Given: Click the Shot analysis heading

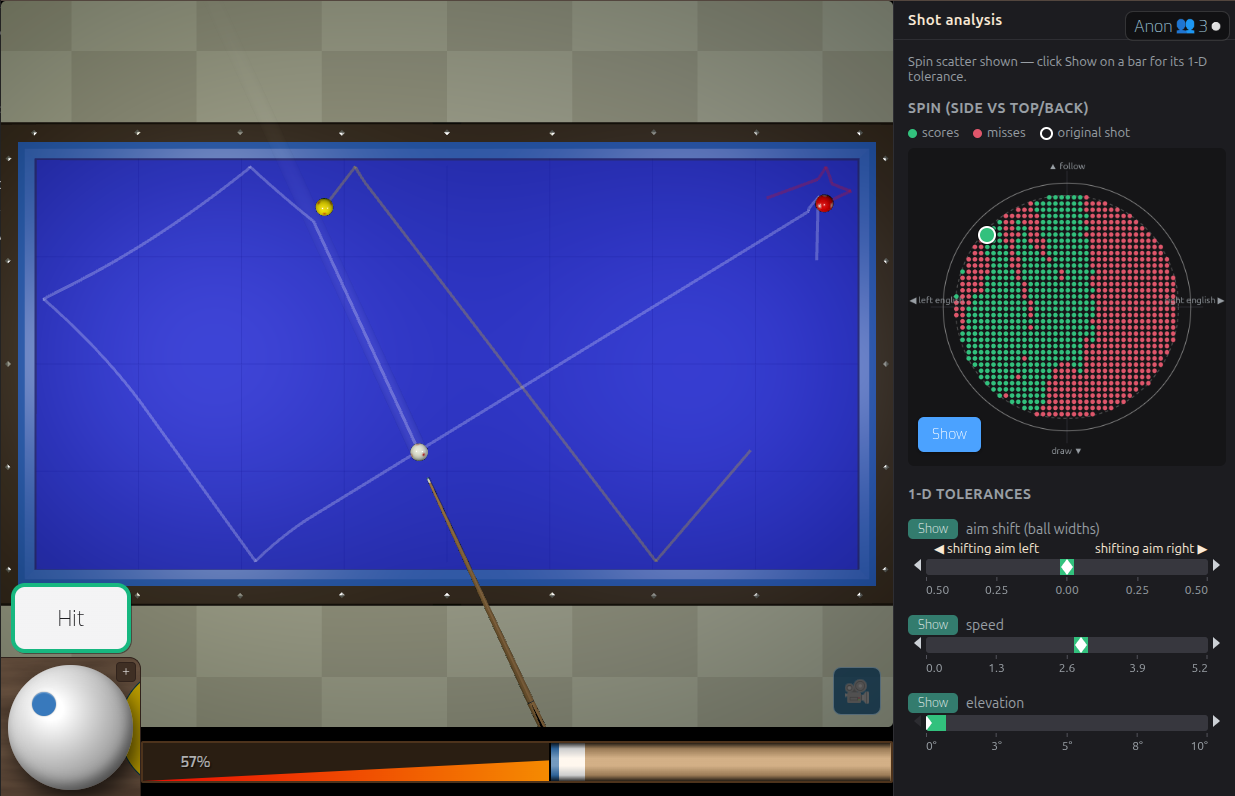Looking at the screenshot, I should 954,19.
